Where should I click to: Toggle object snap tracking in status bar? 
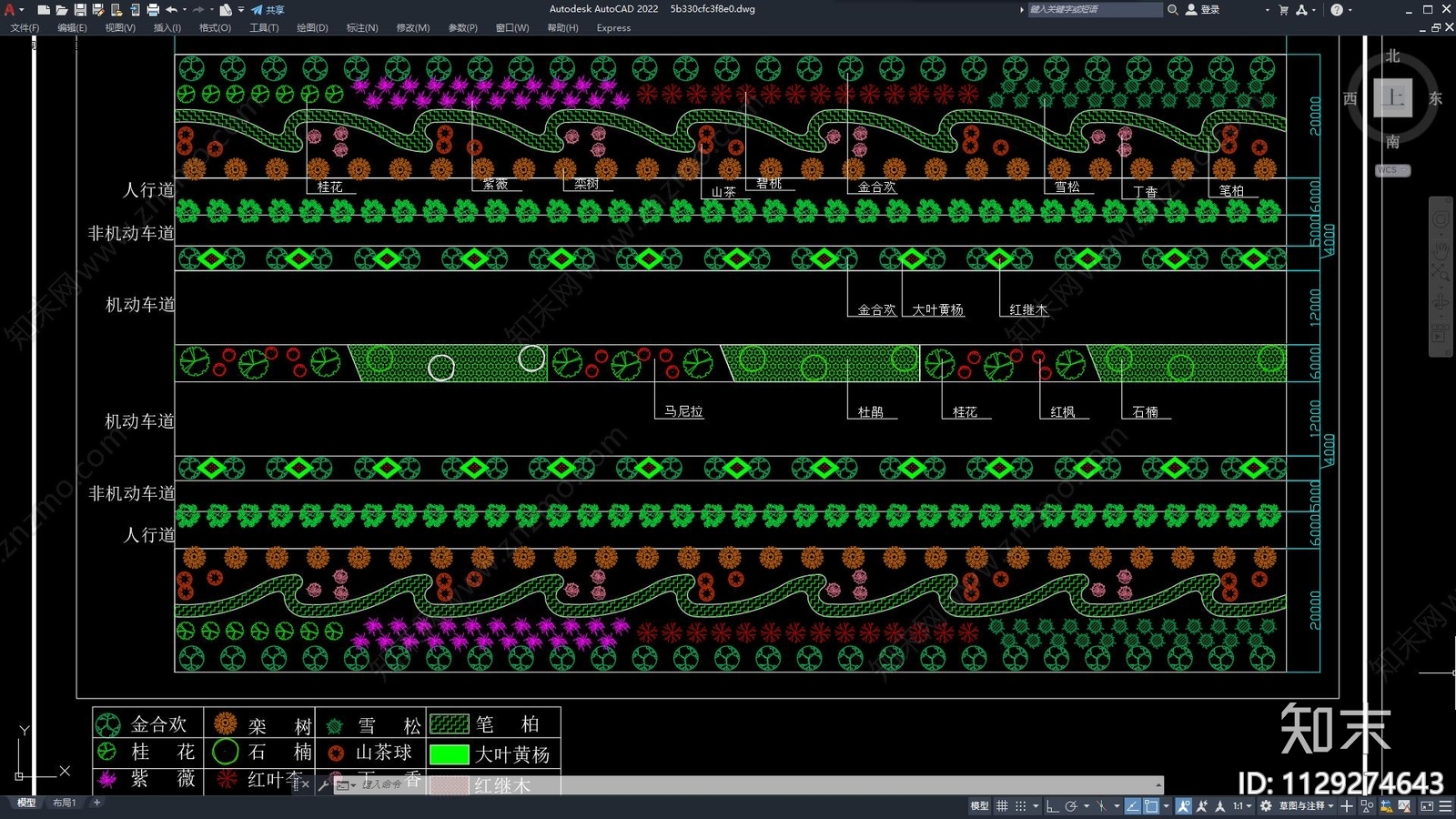(x=1132, y=805)
